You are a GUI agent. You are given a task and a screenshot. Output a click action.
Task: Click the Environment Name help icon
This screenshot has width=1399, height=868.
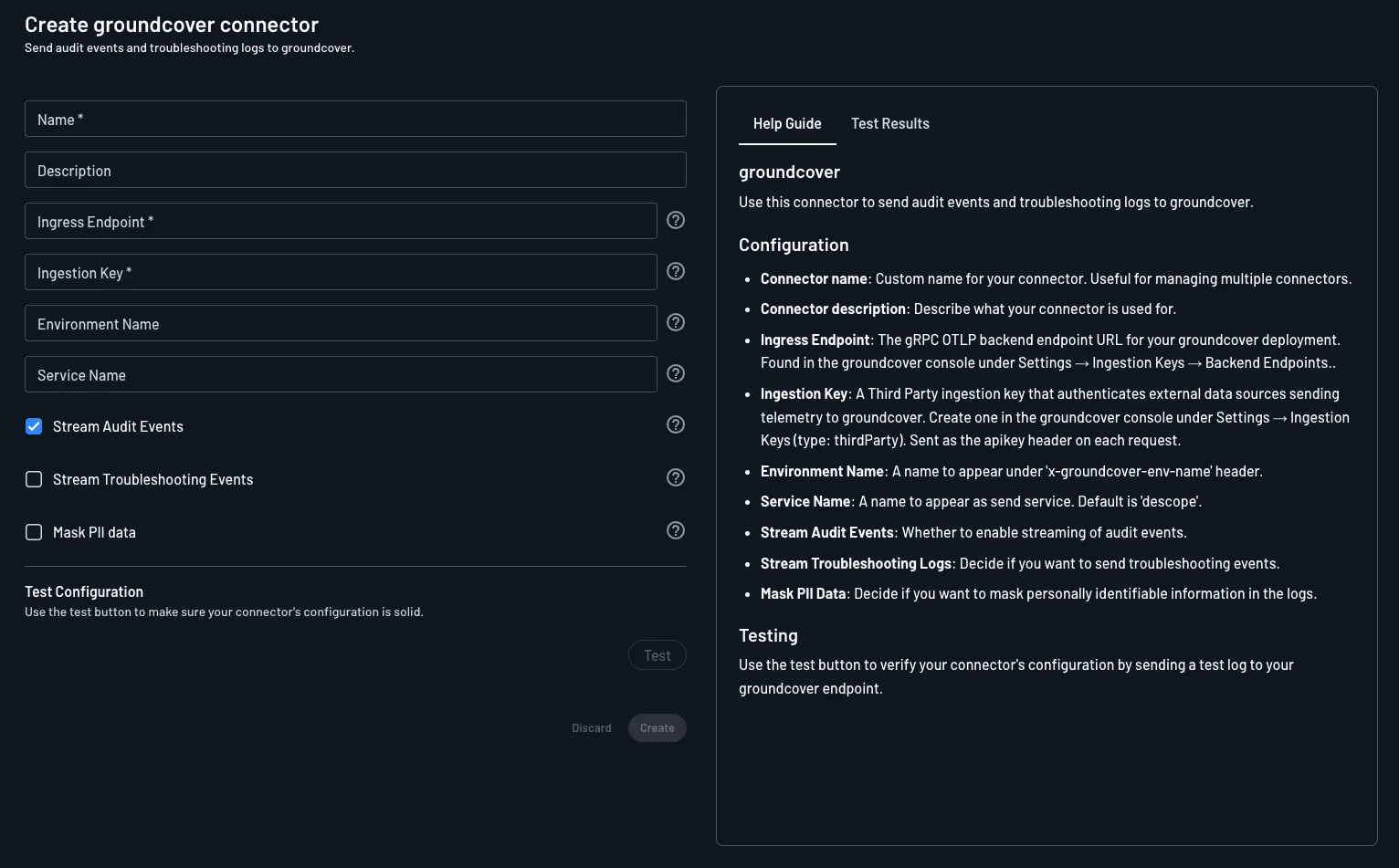click(676, 322)
